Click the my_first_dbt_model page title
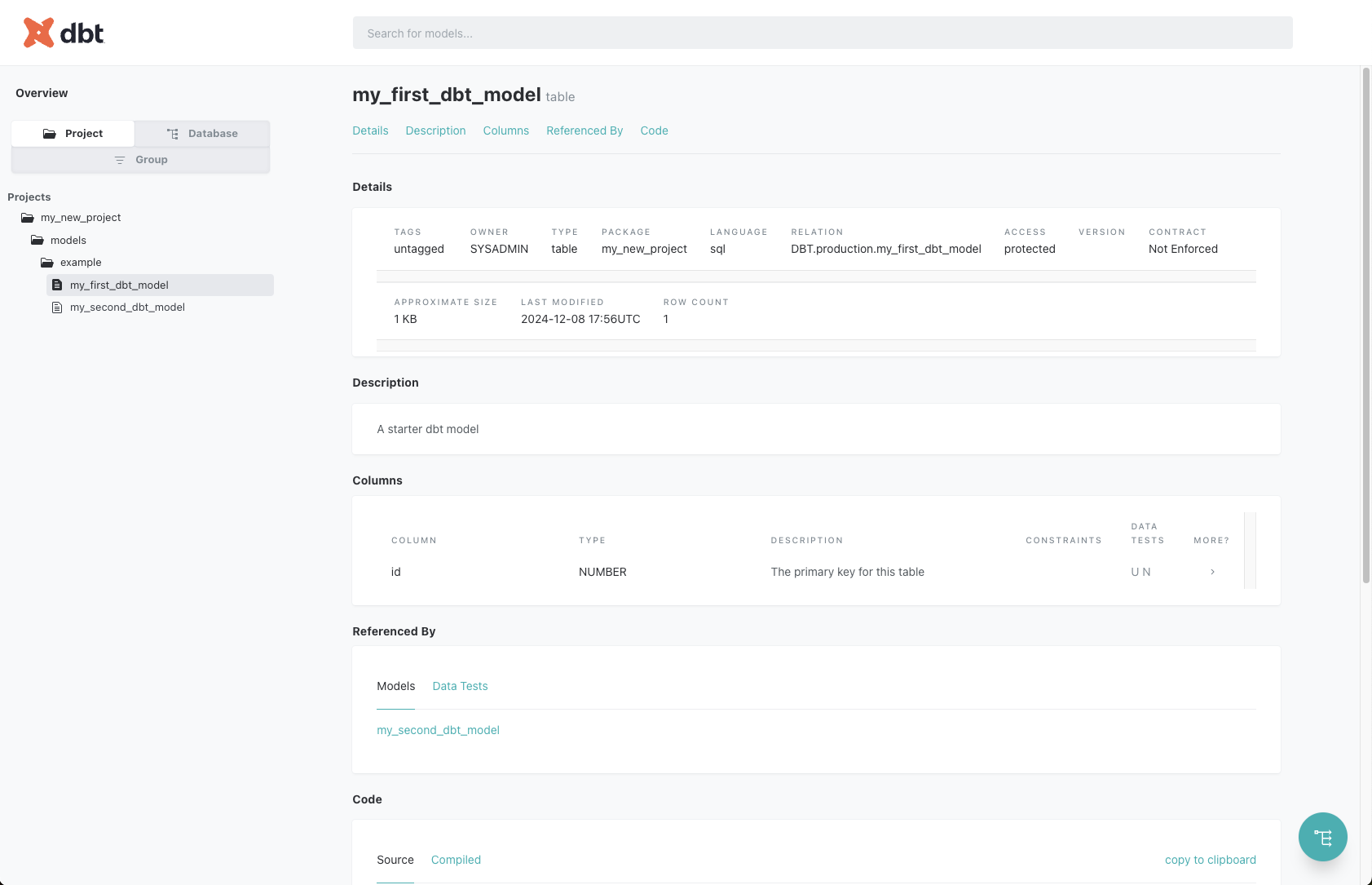This screenshot has height=885, width=1372. coord(446,95)
